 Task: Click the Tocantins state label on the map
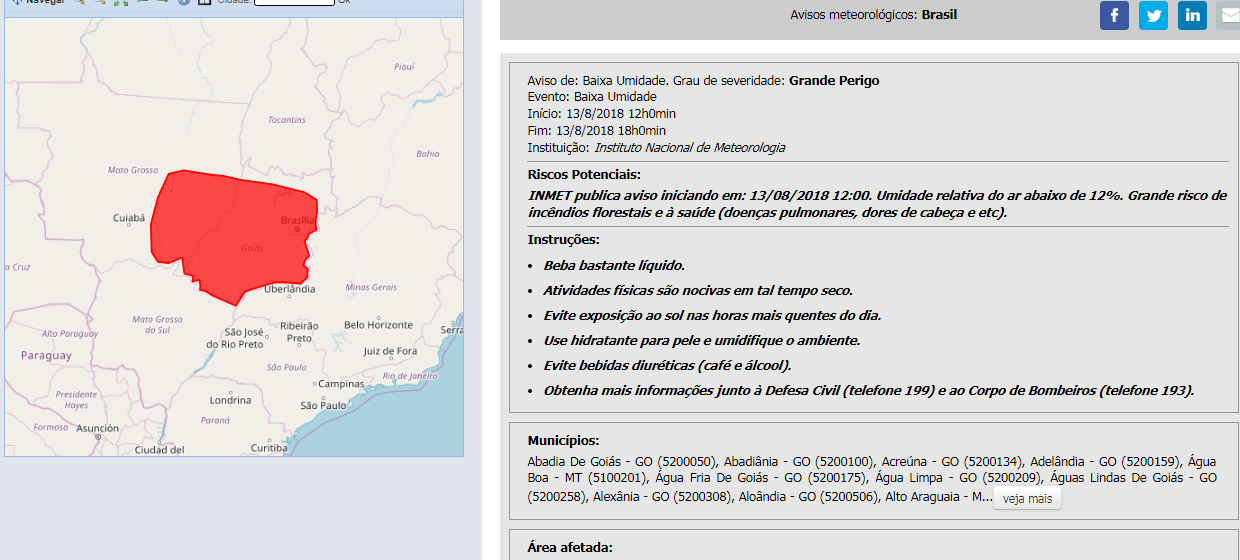[287, 120]
